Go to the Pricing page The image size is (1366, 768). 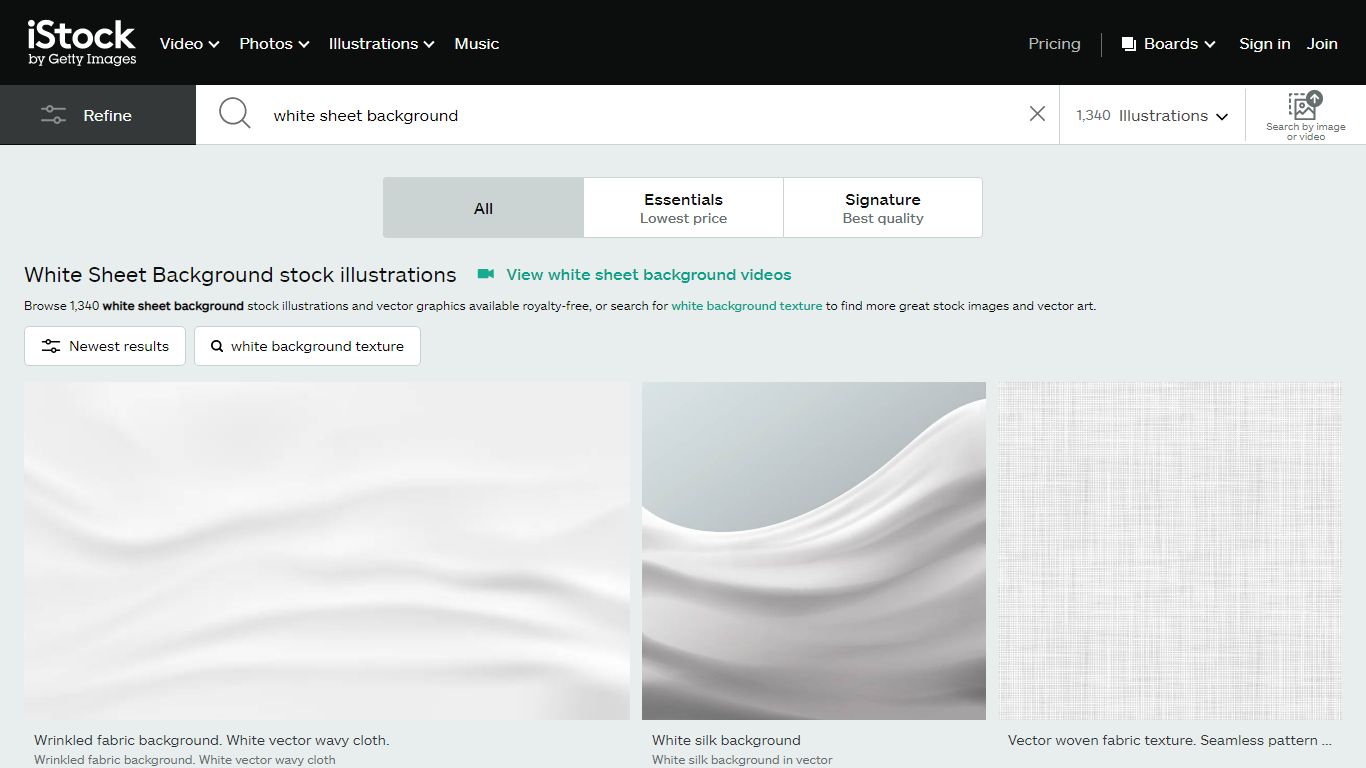[1054, 44]
